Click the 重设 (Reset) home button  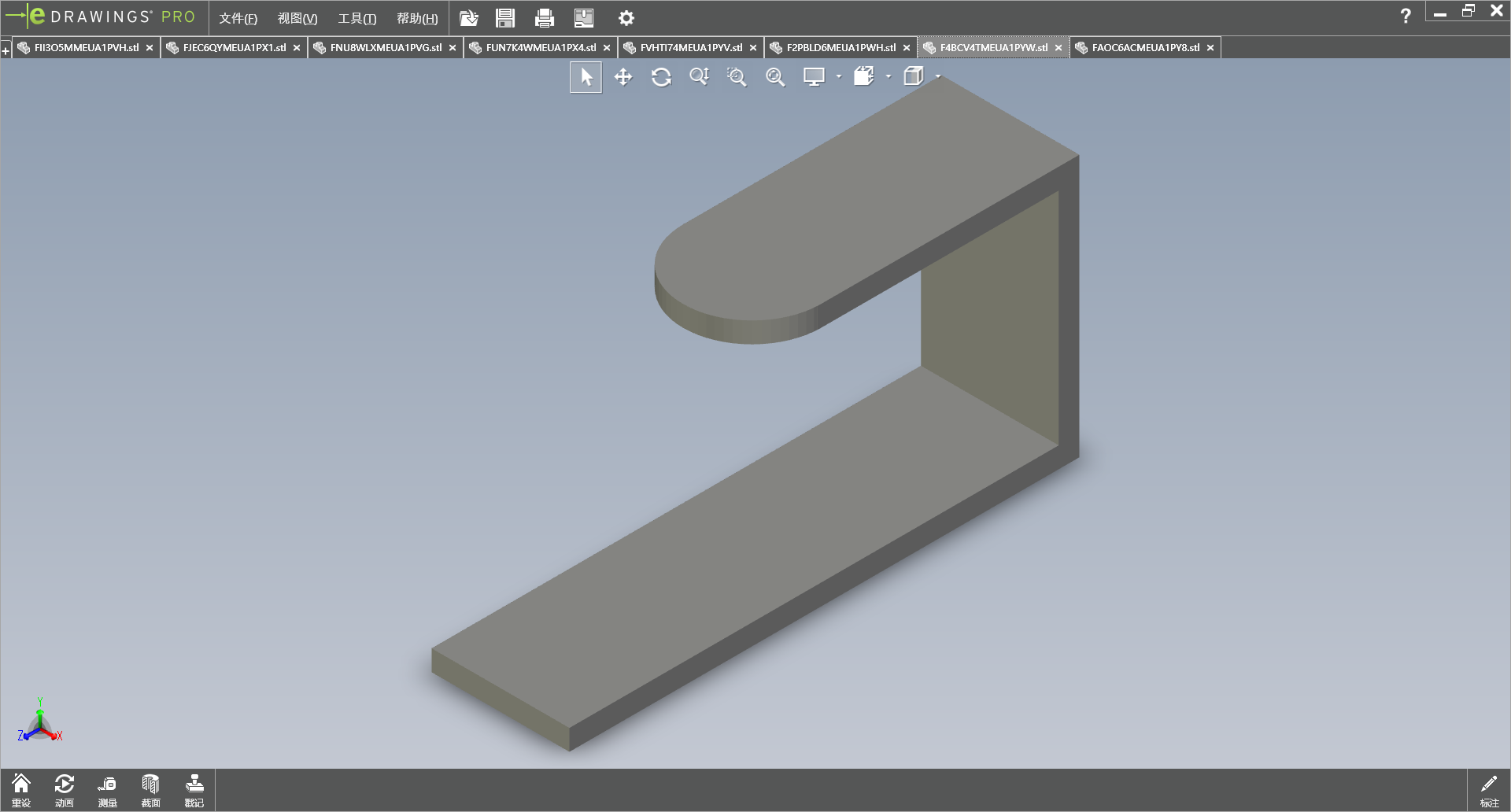pyautogui.click(x=21, y=790)
